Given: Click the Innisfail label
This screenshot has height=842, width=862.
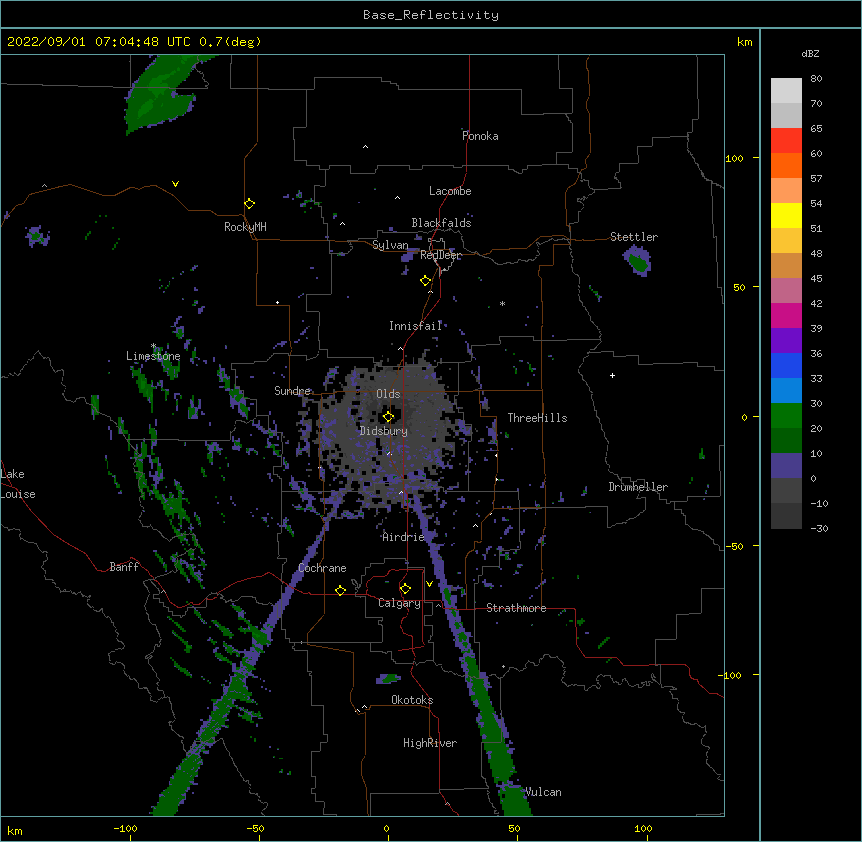Looking at the screenshot, I should 416,326.
